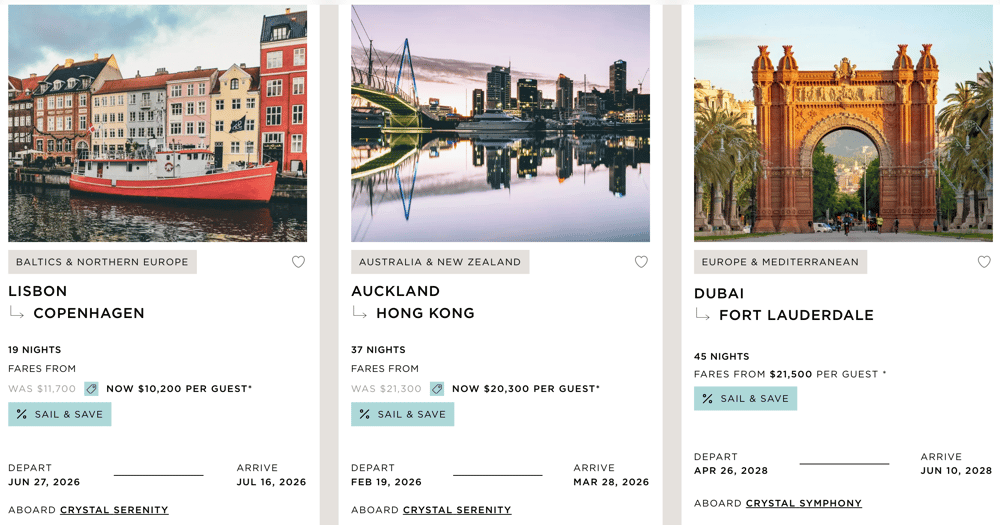Select Baltics & Northern Europe region tag

tap(102, 262)
